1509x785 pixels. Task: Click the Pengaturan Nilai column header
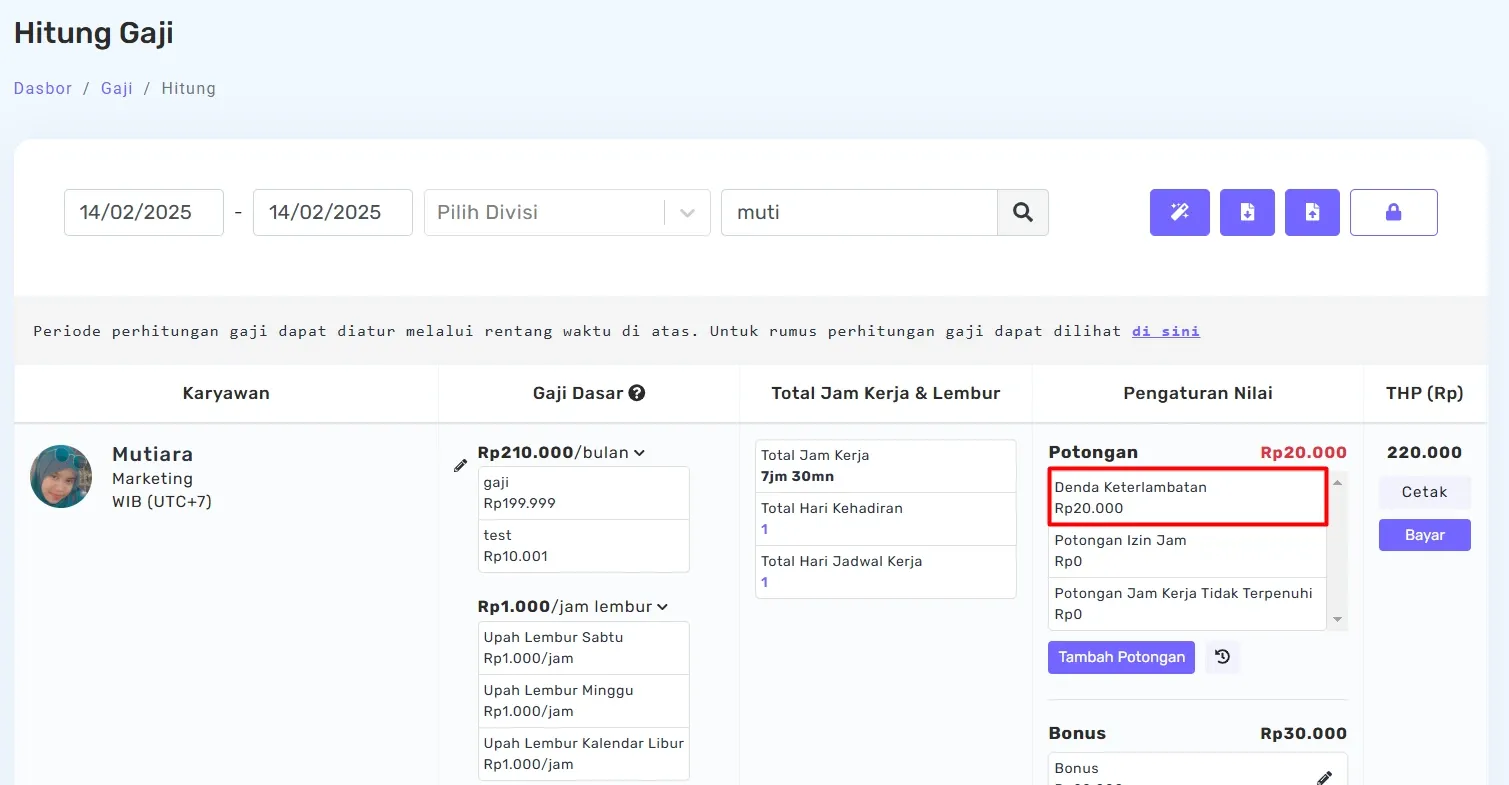1198,393
